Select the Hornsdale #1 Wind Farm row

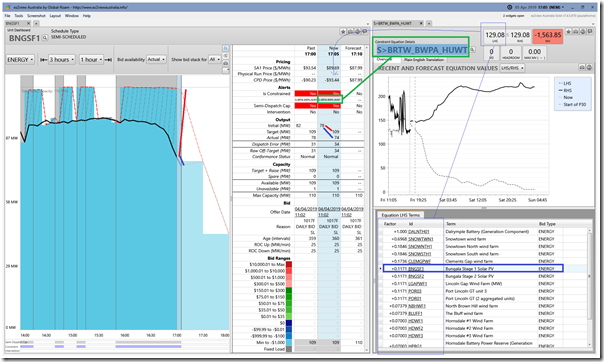click(483, 321)
